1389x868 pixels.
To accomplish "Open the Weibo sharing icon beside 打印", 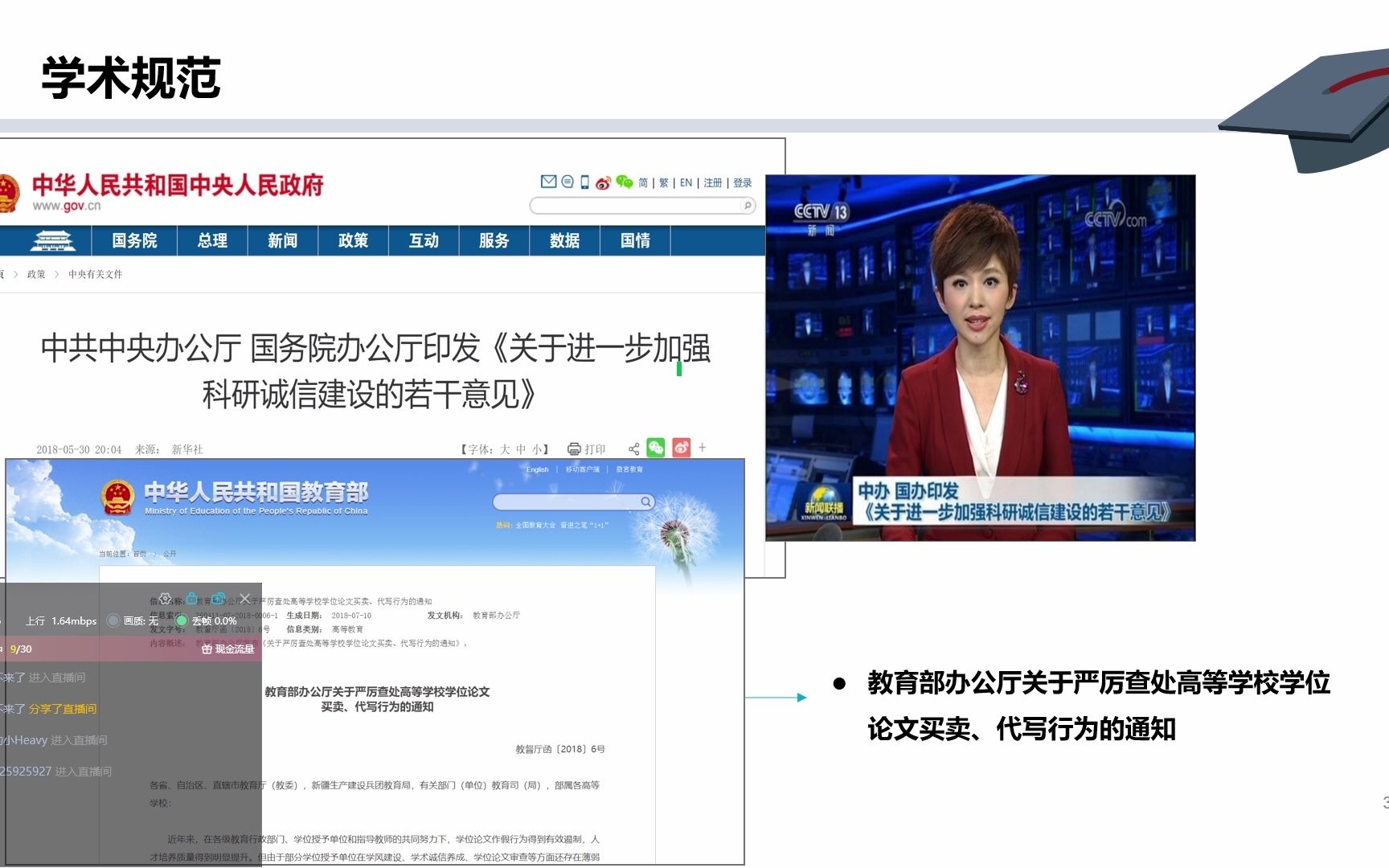I will pos(682,448).
